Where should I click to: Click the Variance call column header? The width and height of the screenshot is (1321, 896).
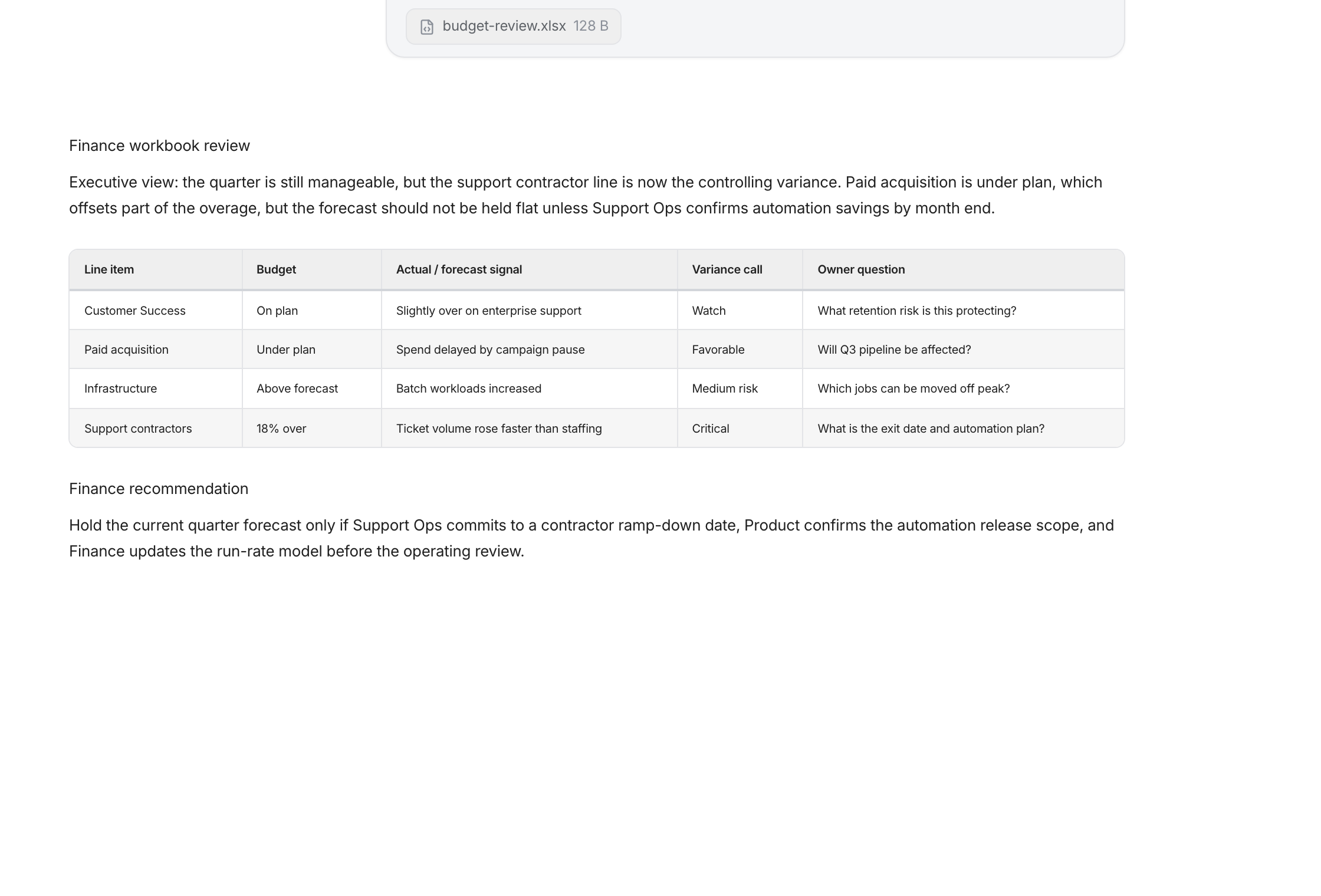(727, 269)
